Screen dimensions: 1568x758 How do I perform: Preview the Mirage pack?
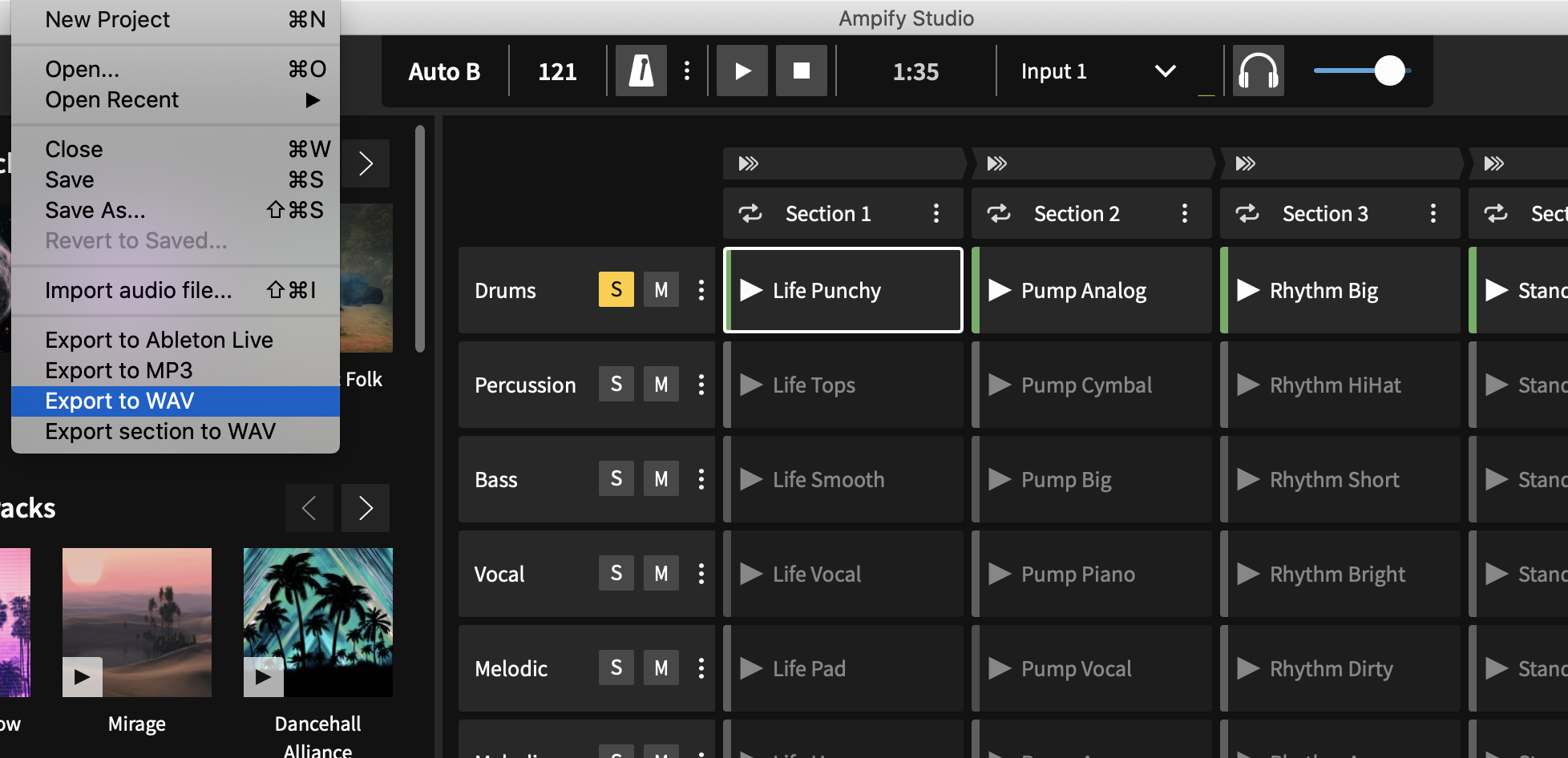point(83,676)
